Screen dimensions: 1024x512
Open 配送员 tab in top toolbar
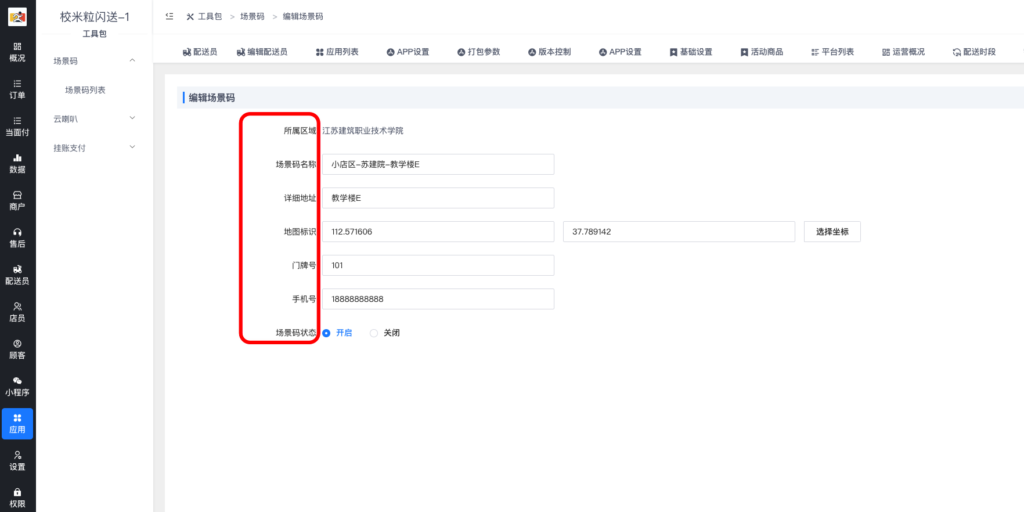(x=200, y=52)
